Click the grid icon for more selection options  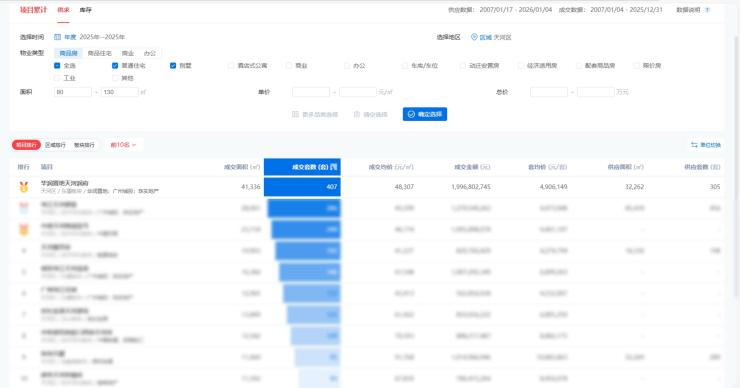coord(295,114)
